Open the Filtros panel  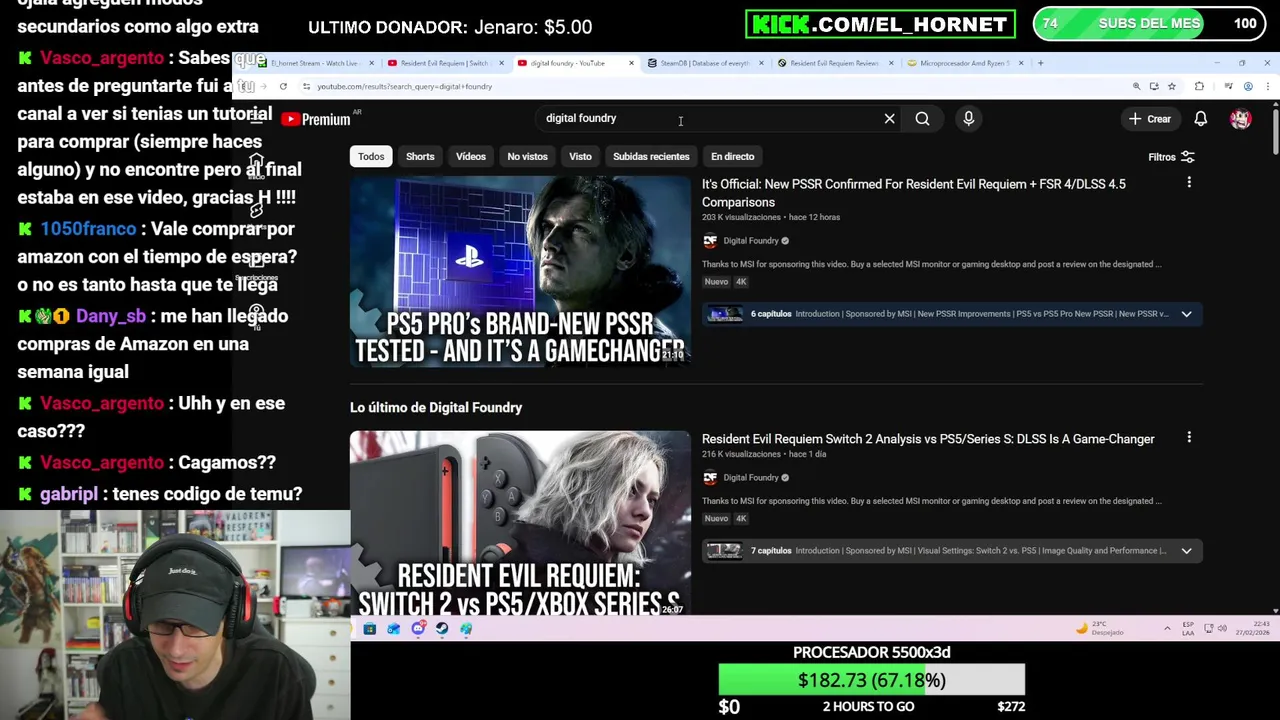pyautogui.click(x=1171, y=157)
